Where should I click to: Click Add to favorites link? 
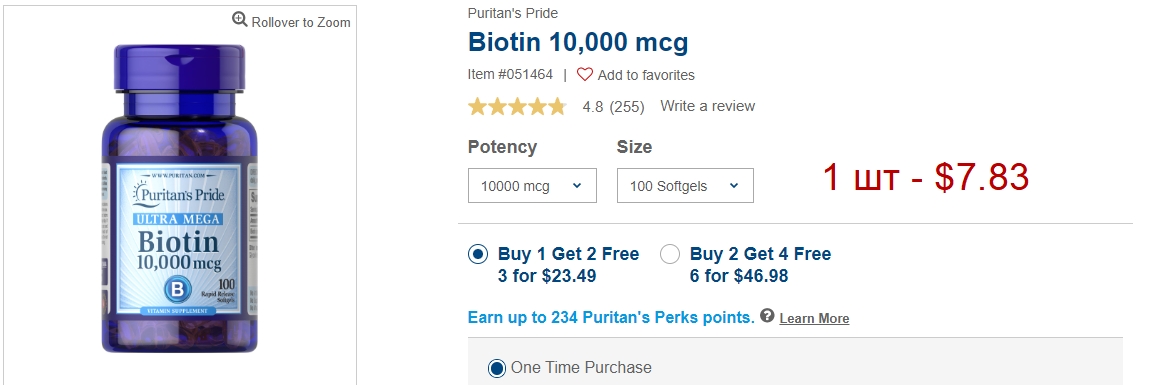pyautogui.click(x=646, y=76)
